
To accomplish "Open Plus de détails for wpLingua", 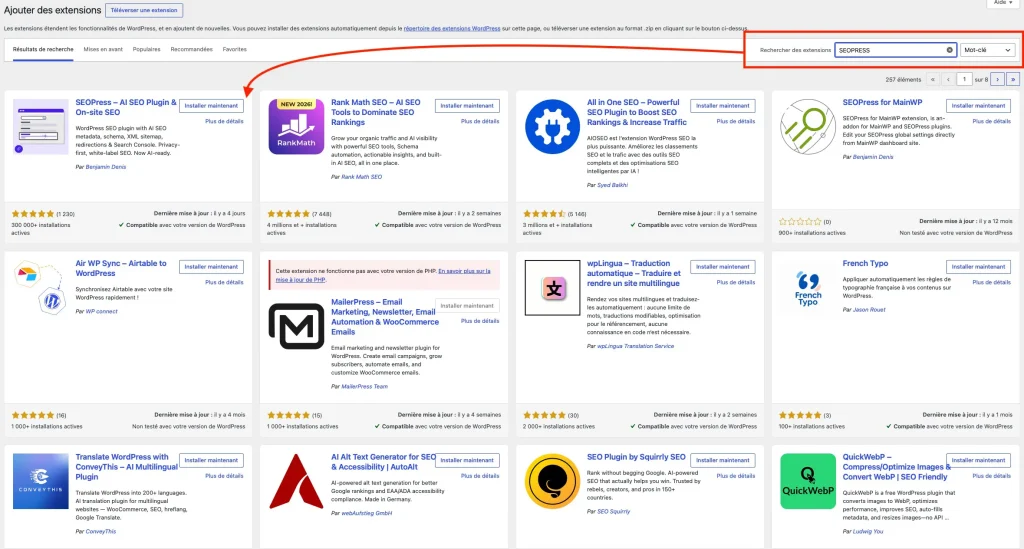I will pos(735,283).
